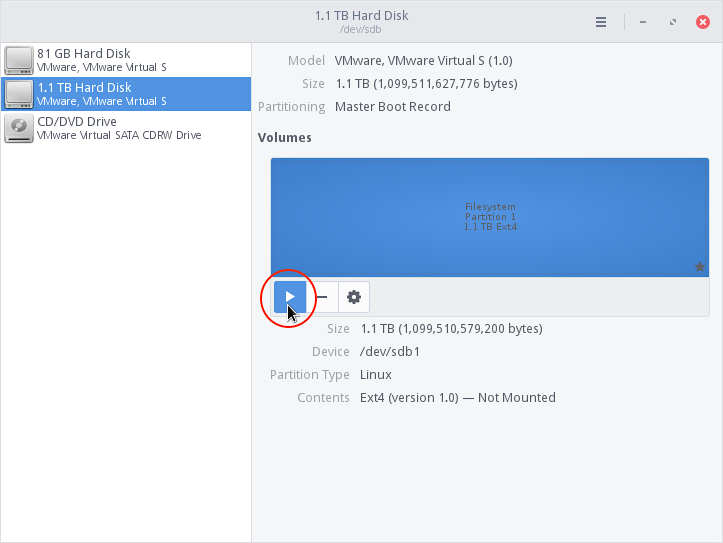Minimize the Disks window
The width and height of the screenshot is (723, 543).
pyautogui.click(x=642, y=21)
